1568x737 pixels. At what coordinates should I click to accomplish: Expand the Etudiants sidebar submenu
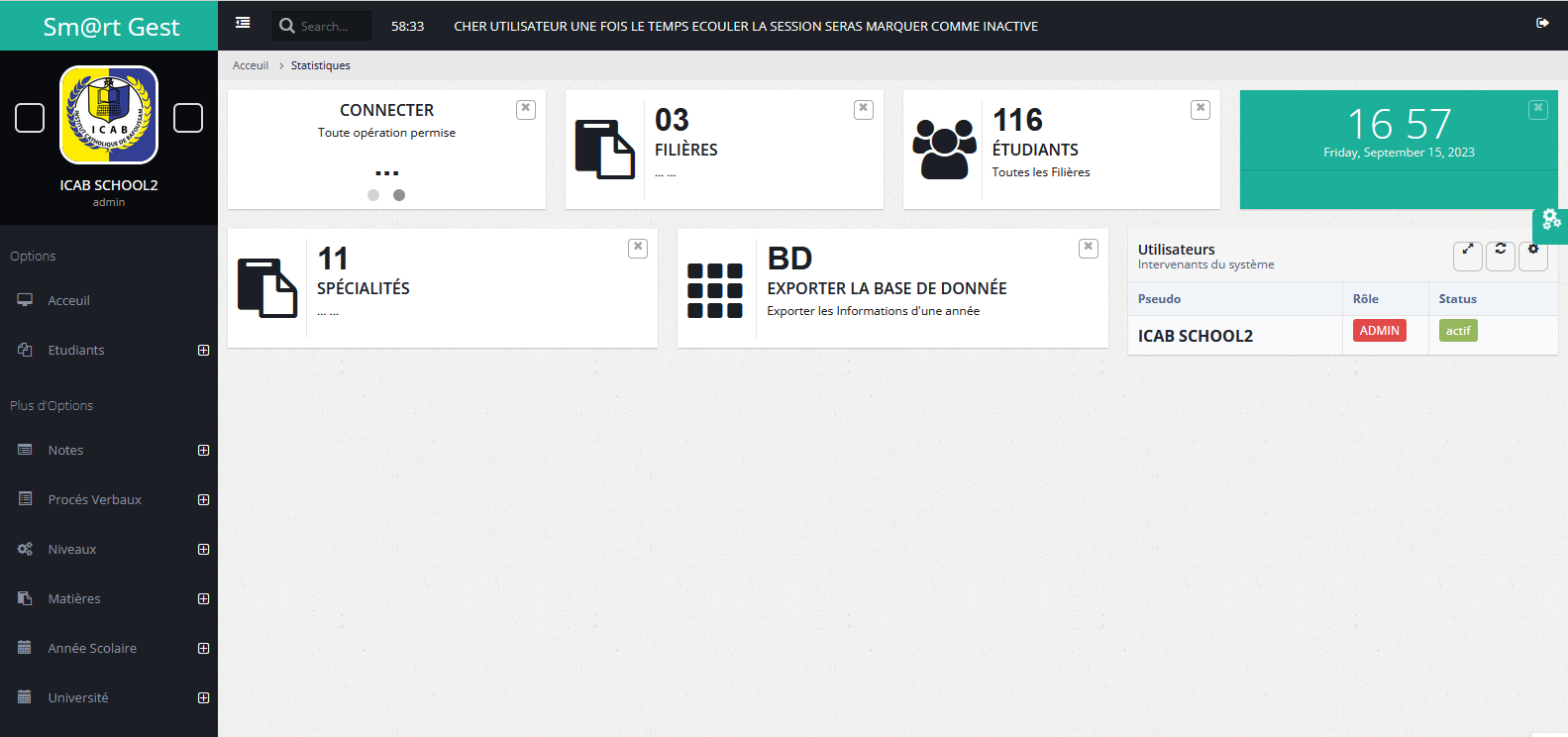[x=203, y=351]
